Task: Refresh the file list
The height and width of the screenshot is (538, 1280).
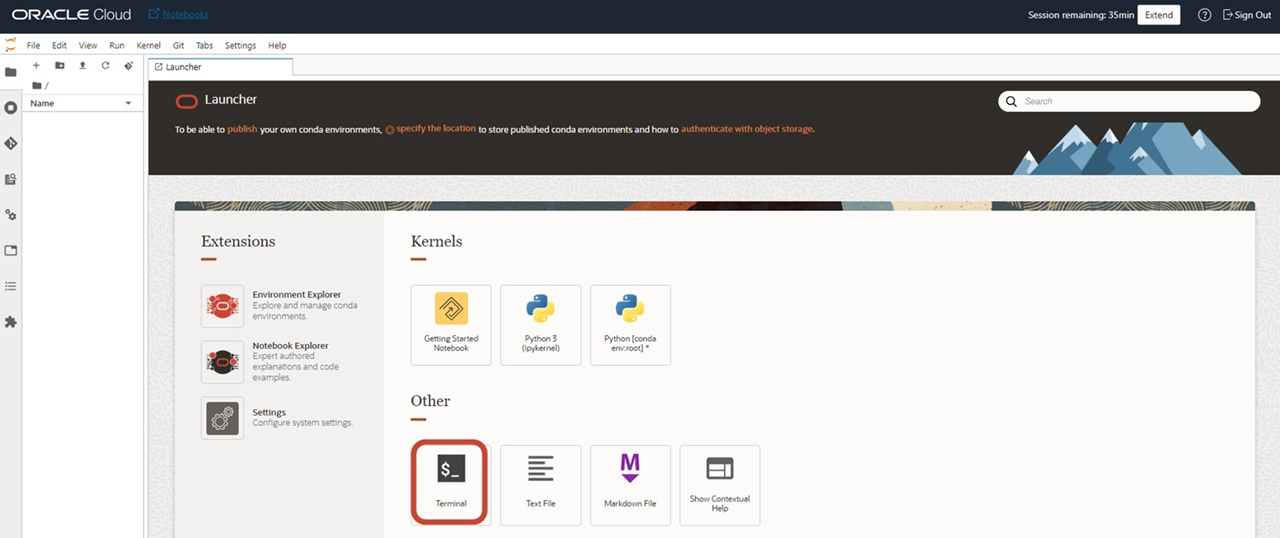Action: (105, 65)
